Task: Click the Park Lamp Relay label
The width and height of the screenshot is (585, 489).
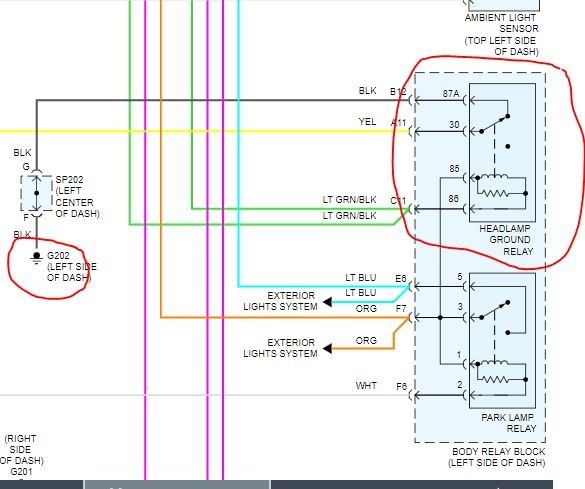Action: tap(508, 423)
